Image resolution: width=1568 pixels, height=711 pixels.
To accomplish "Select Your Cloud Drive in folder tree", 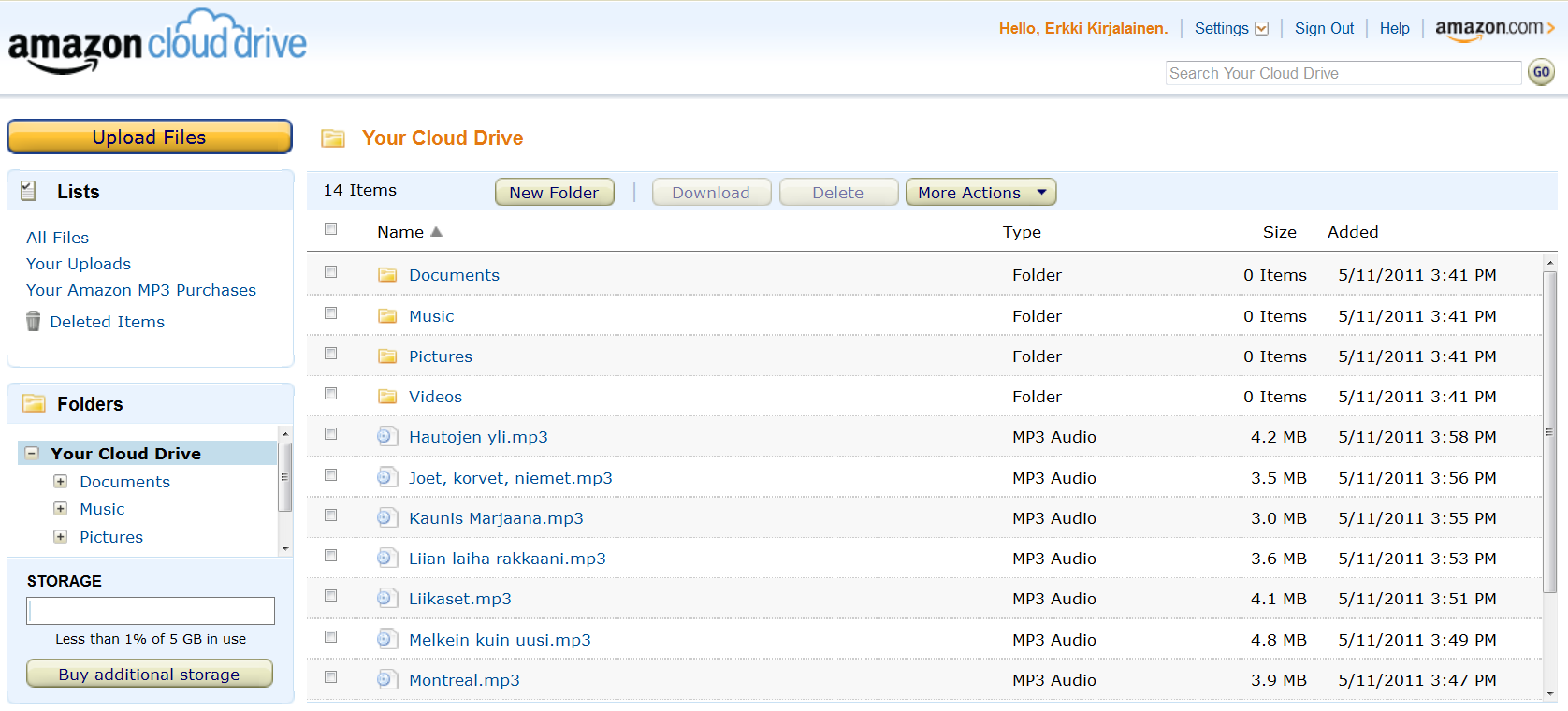I will [125, 454].
